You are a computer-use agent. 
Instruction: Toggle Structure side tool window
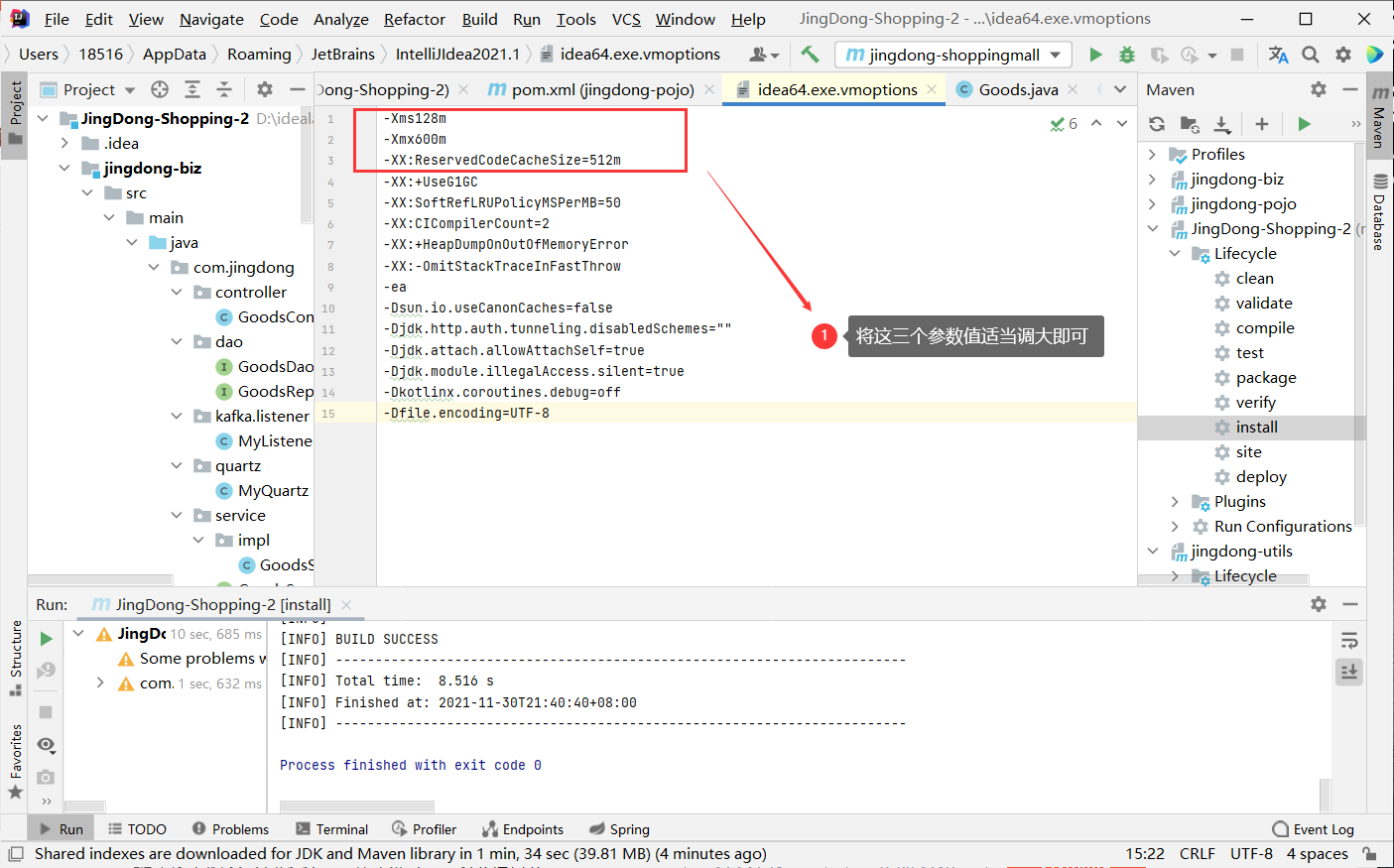(15, 658)
